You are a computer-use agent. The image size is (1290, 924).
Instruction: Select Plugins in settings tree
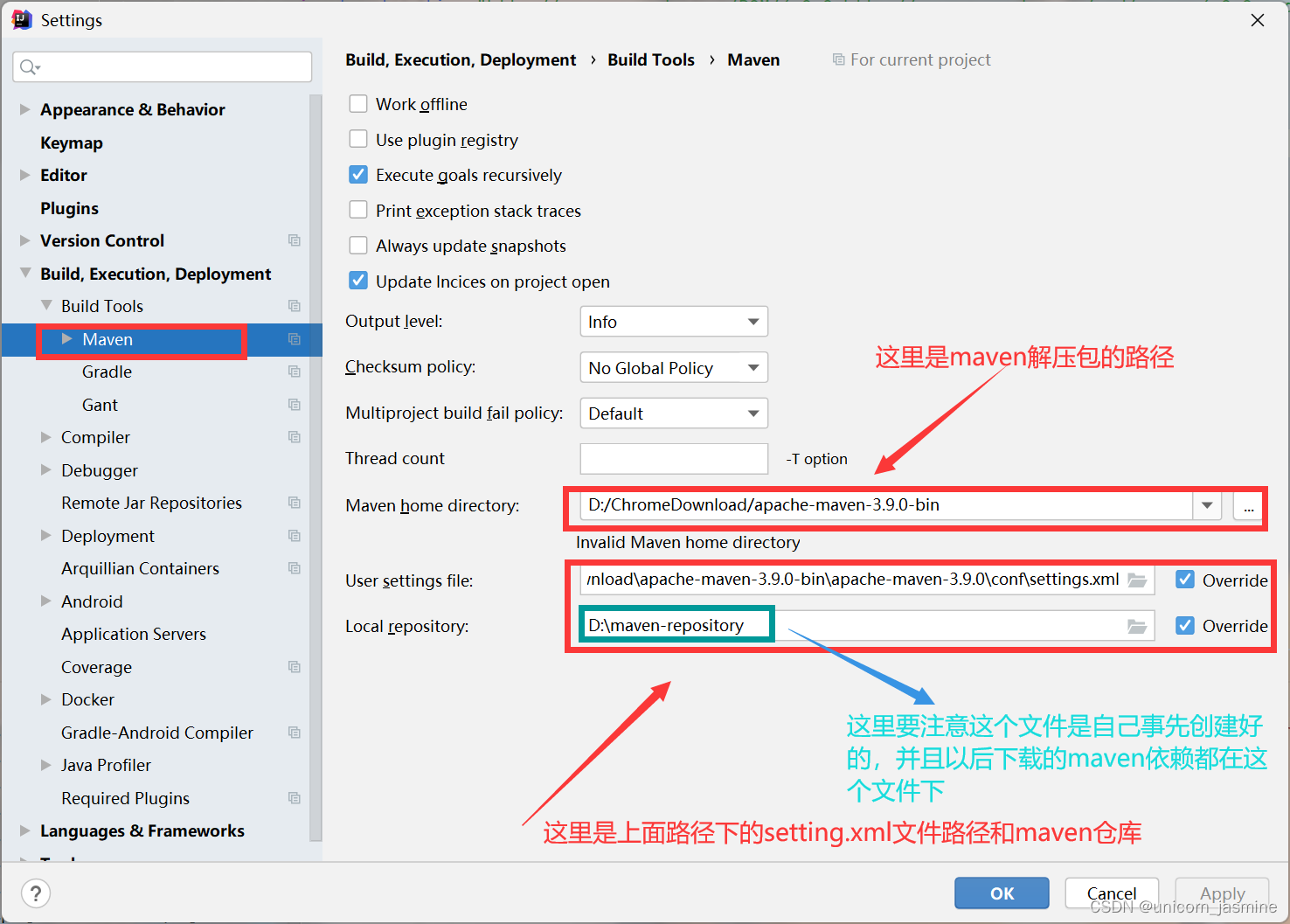69,208
